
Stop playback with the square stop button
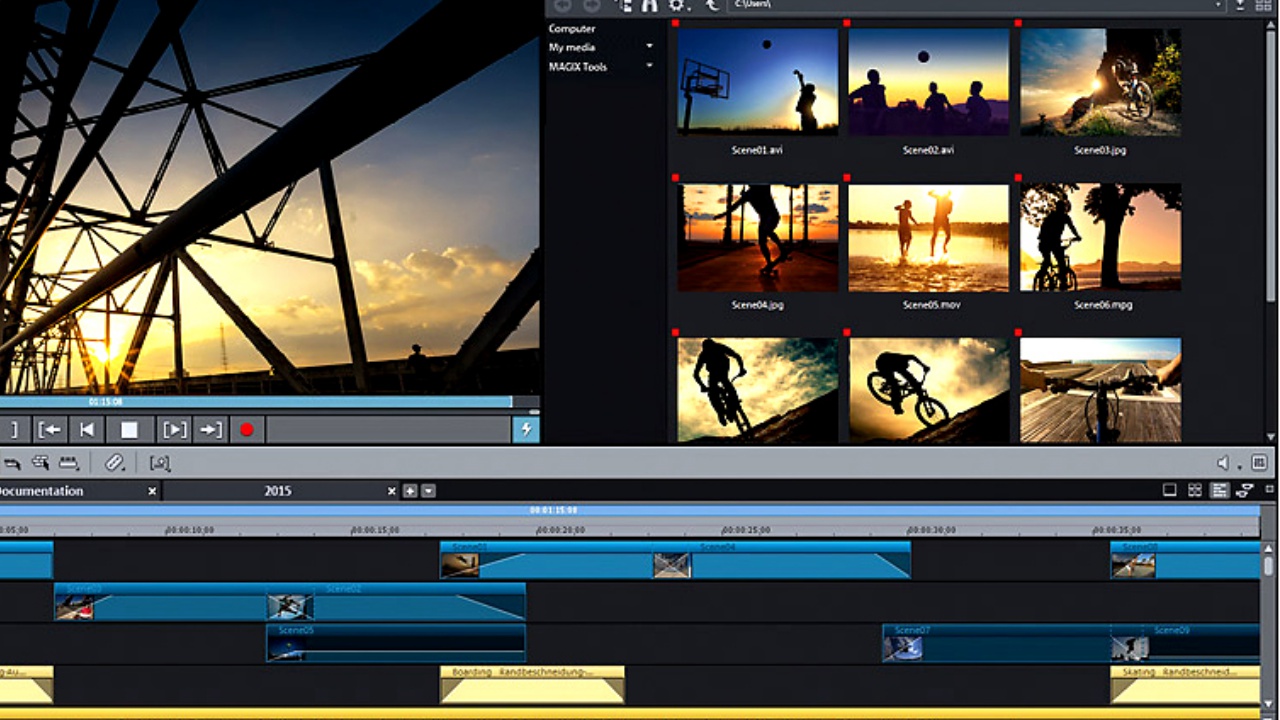[129, 430]
